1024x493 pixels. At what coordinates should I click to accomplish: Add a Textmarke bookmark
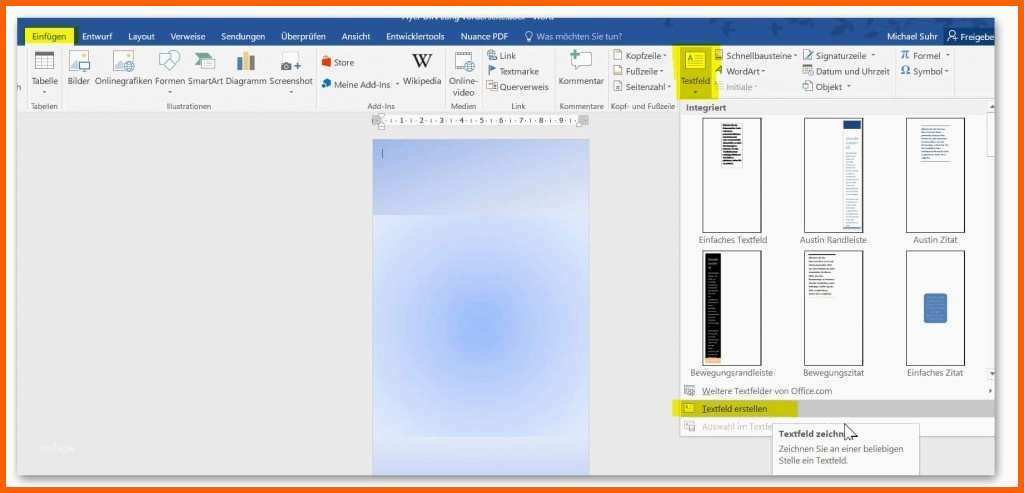tap(513, 71)
